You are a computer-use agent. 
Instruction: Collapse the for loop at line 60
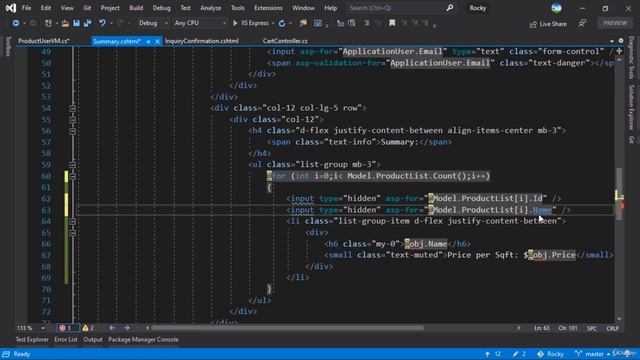click(x=72, y=176)
